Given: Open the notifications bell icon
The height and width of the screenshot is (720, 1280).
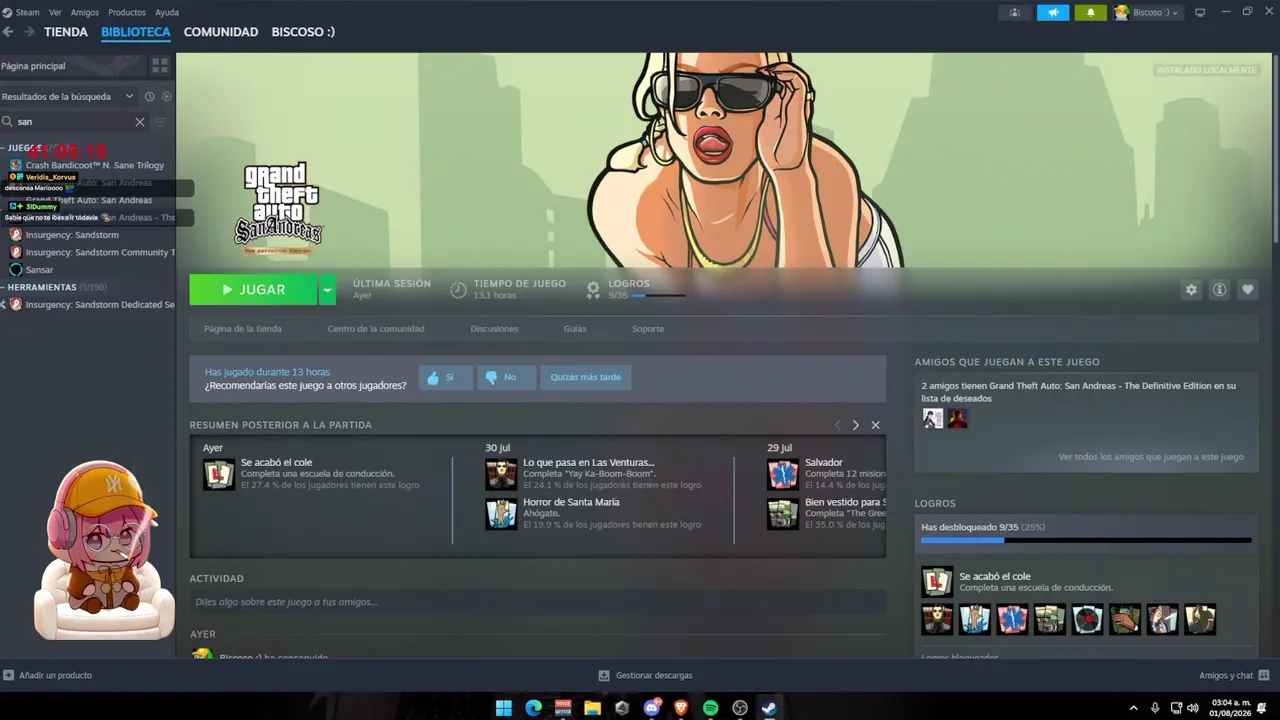Looking at the screenshot, I should pos(1091,12).
